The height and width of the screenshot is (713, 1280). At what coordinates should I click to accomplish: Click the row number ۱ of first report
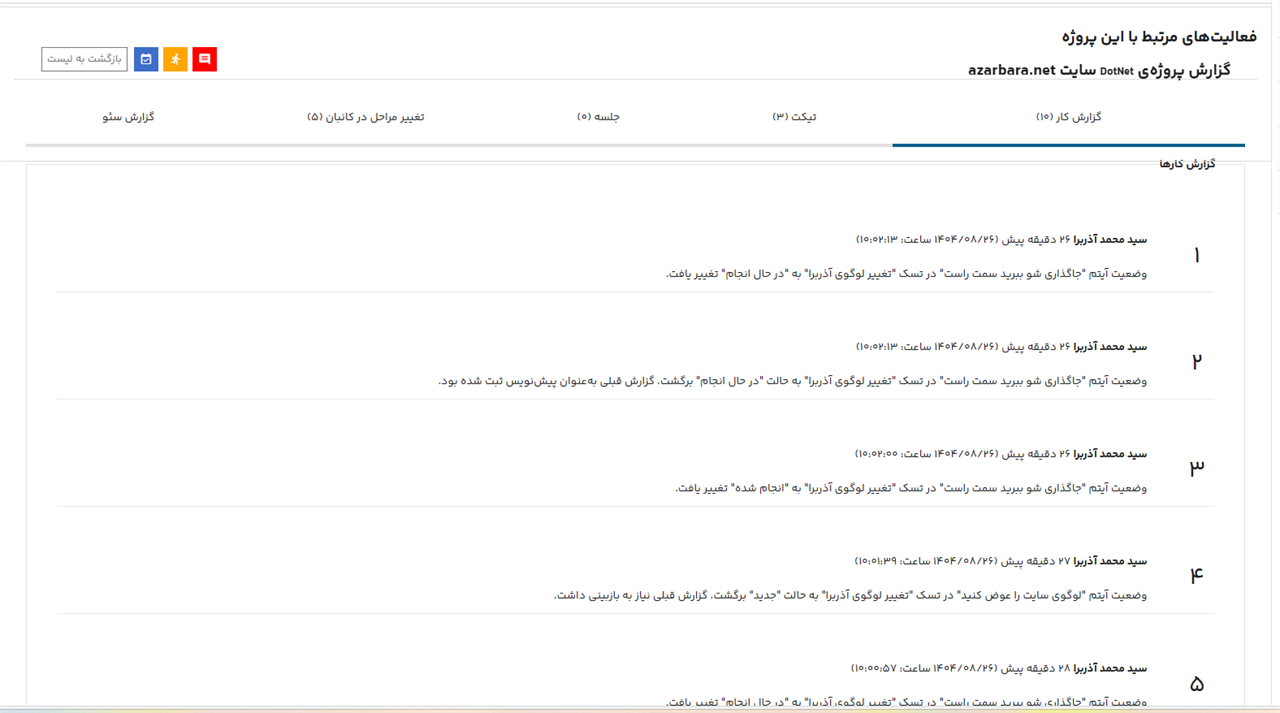click(x=1196, y=256)
